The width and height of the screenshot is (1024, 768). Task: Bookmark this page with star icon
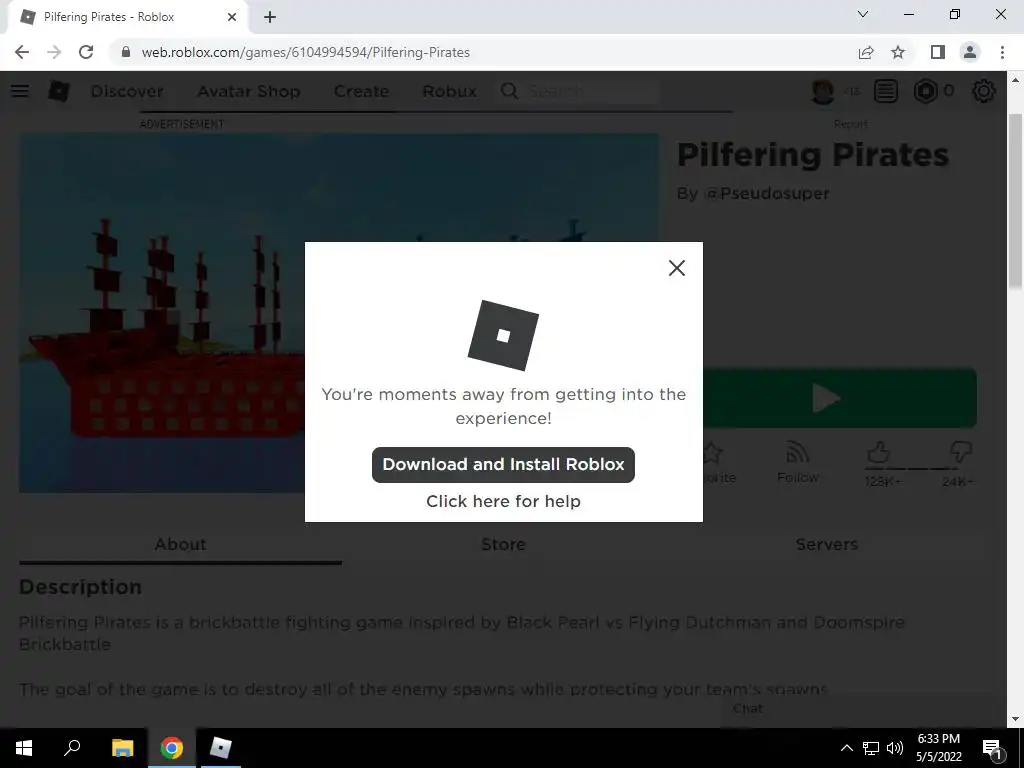pyautogui.click(x=898, y=52)
